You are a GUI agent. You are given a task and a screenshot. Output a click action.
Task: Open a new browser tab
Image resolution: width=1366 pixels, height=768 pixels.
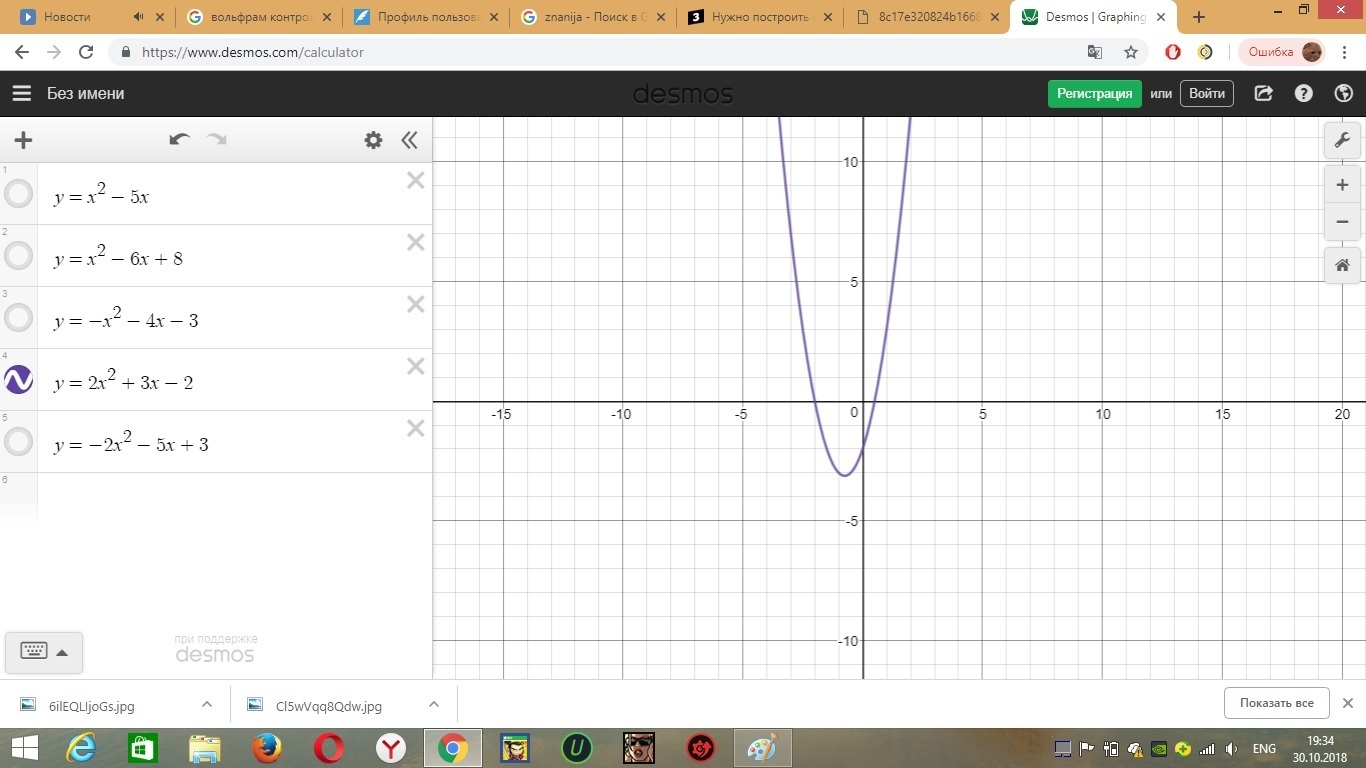coord(1199,17)
